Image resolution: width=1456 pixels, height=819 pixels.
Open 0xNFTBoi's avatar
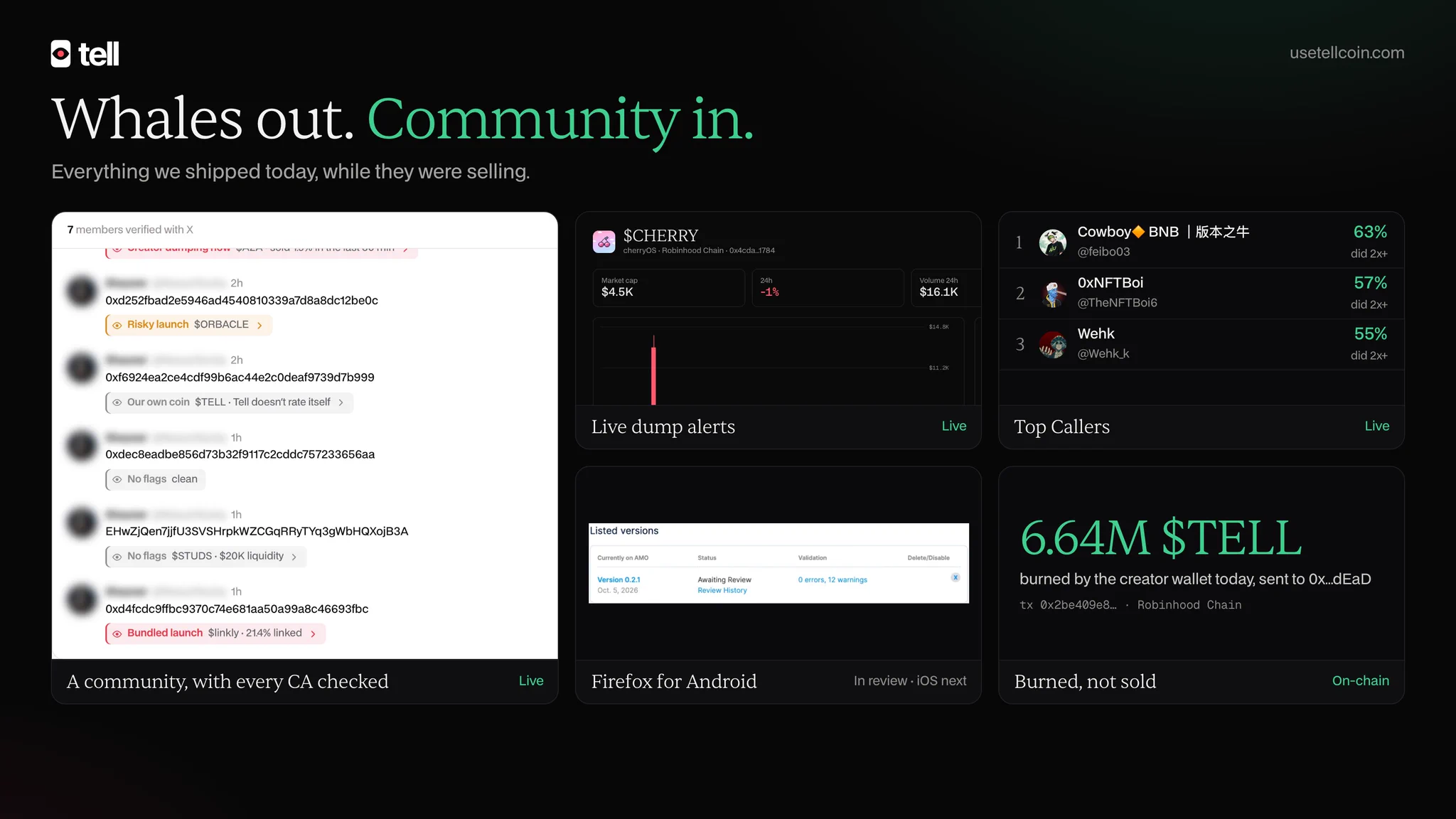coord(1052,293)
